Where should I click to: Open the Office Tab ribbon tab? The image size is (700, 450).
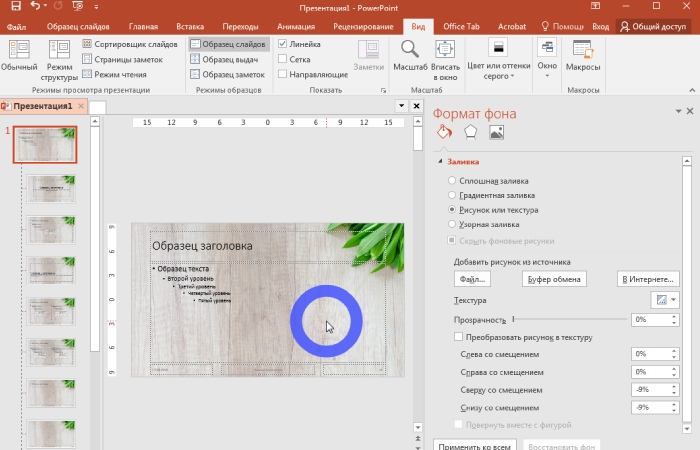[x=461, y=26]
